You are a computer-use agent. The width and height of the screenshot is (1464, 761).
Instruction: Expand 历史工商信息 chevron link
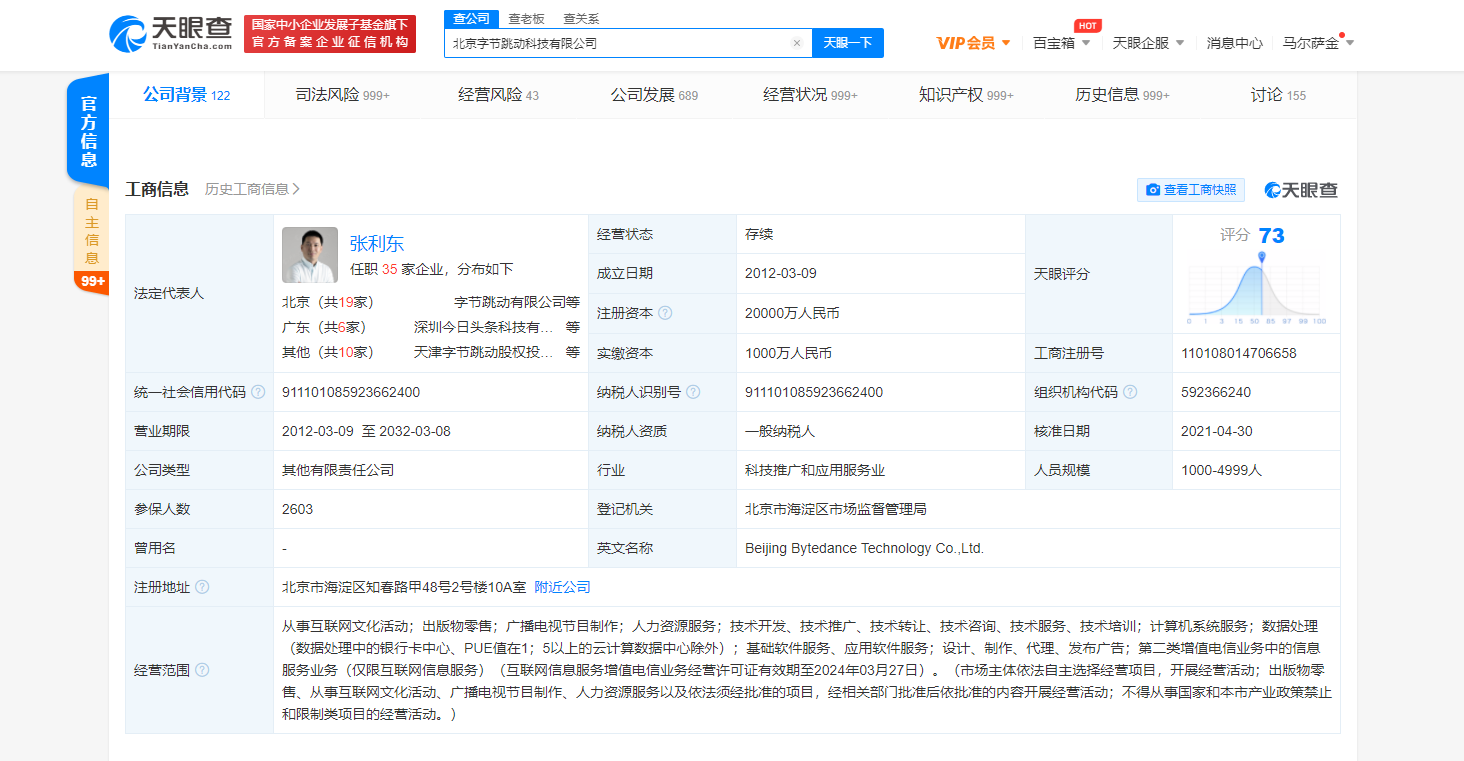pyautogui.click(x=252, y=189)
